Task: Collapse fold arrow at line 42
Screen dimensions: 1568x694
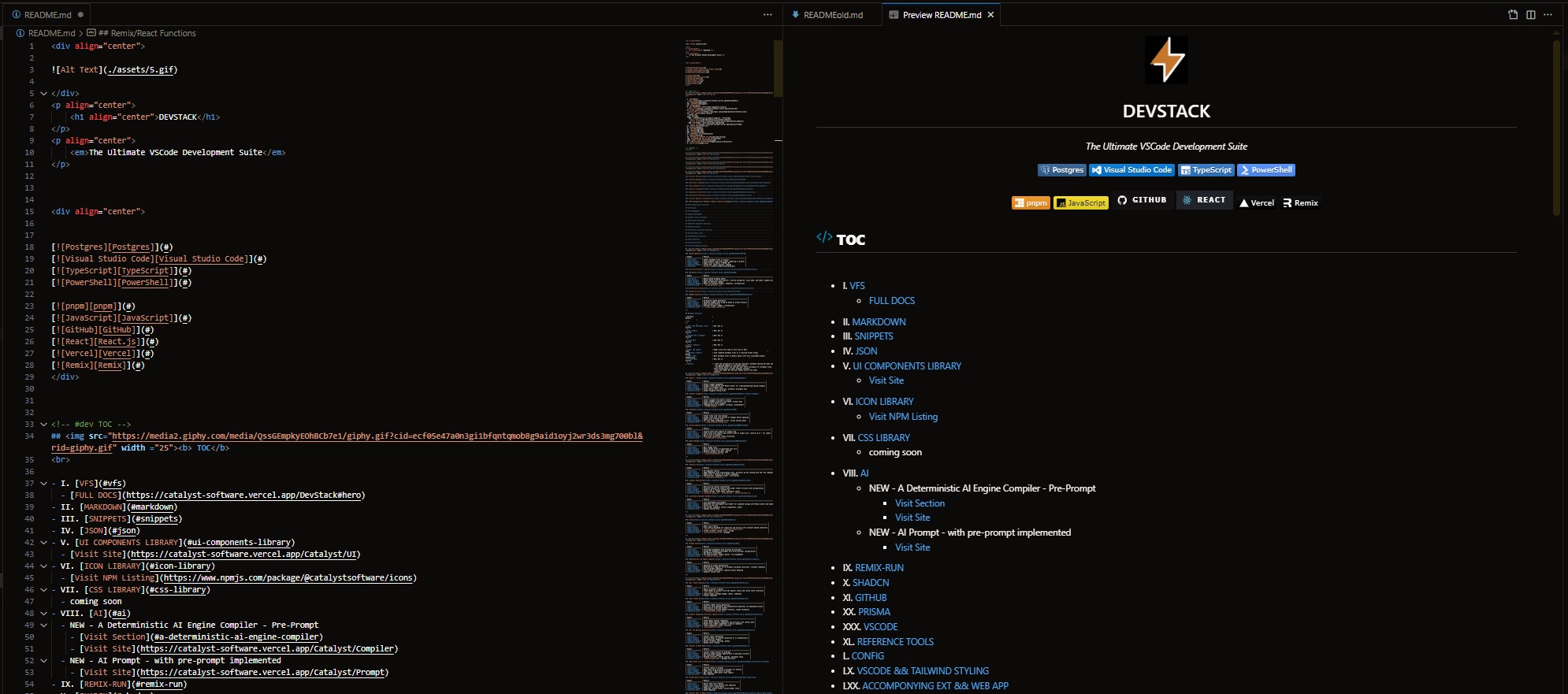Action: coord(43,542)
